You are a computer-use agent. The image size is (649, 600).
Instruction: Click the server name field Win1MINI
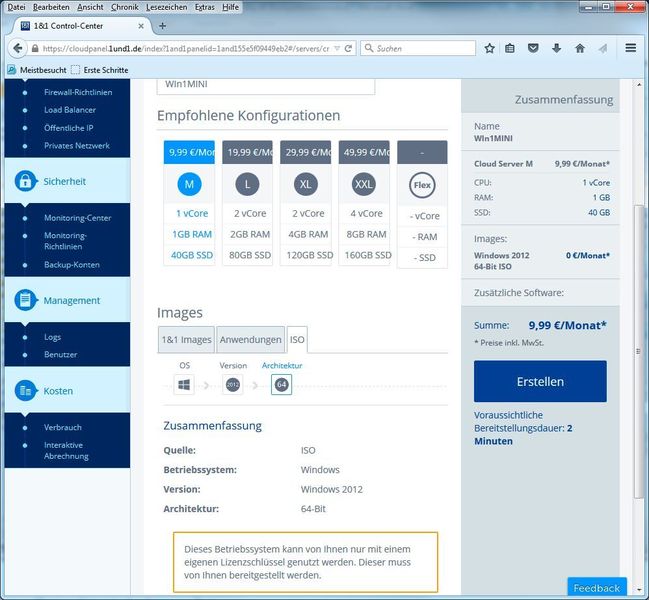coord(266,86)
